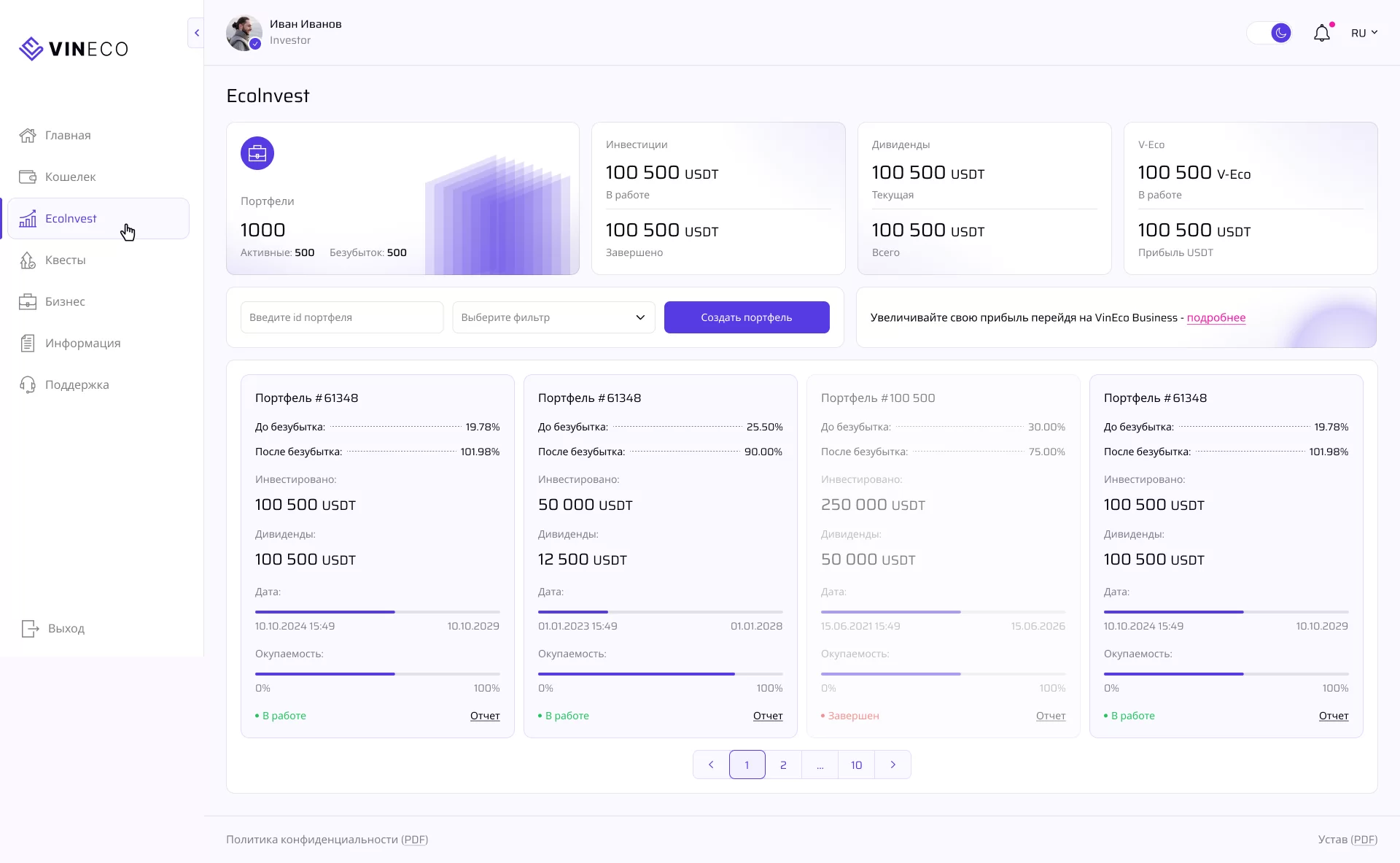
Task: Go to the next pagination page with the arrow
Action: coord(892,765)
